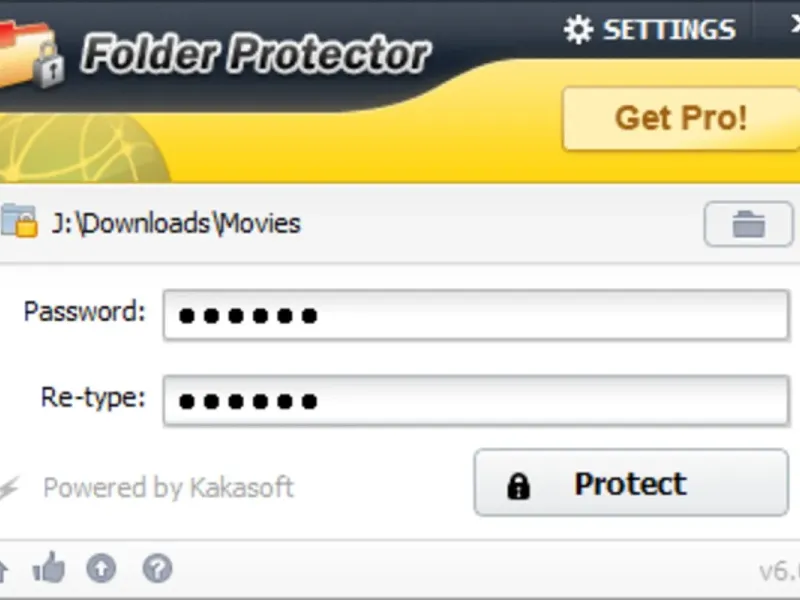Click the Protect button label
The width and height of the screenshot is (800, 600).
pyautogui.click(x=630, y=484)
